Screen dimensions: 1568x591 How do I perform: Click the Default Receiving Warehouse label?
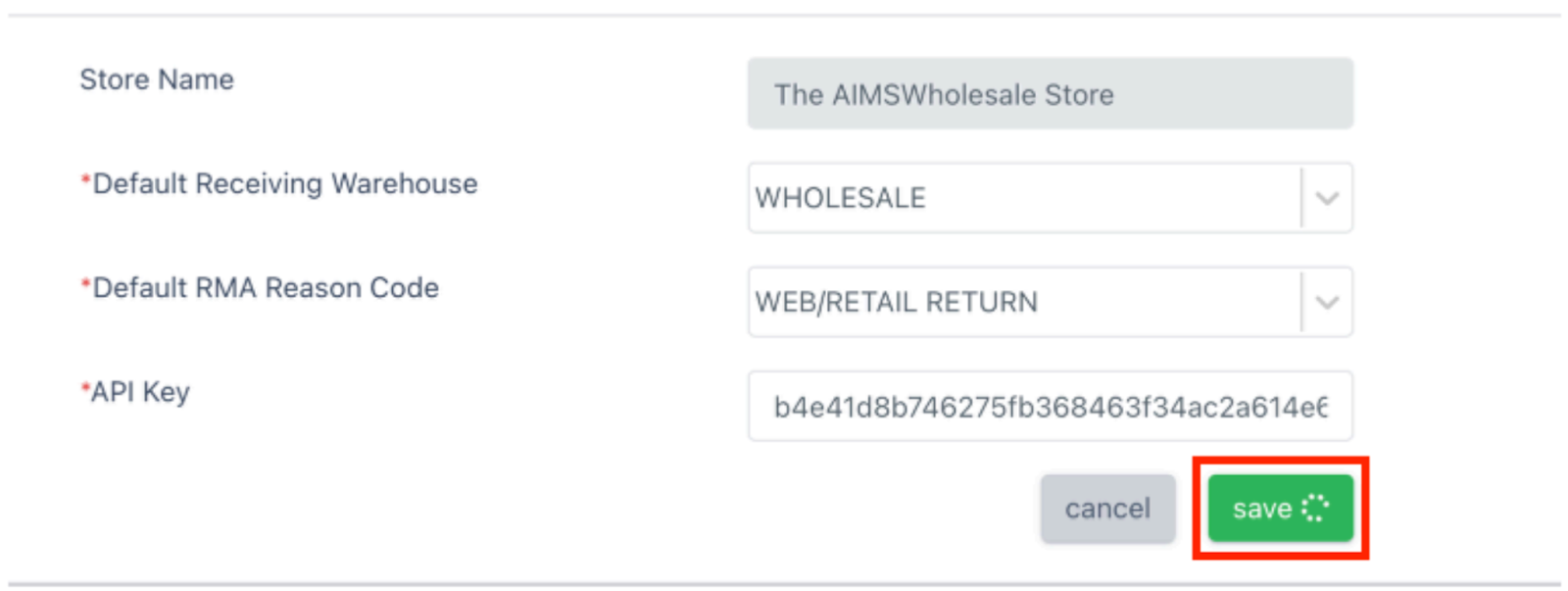284,183
